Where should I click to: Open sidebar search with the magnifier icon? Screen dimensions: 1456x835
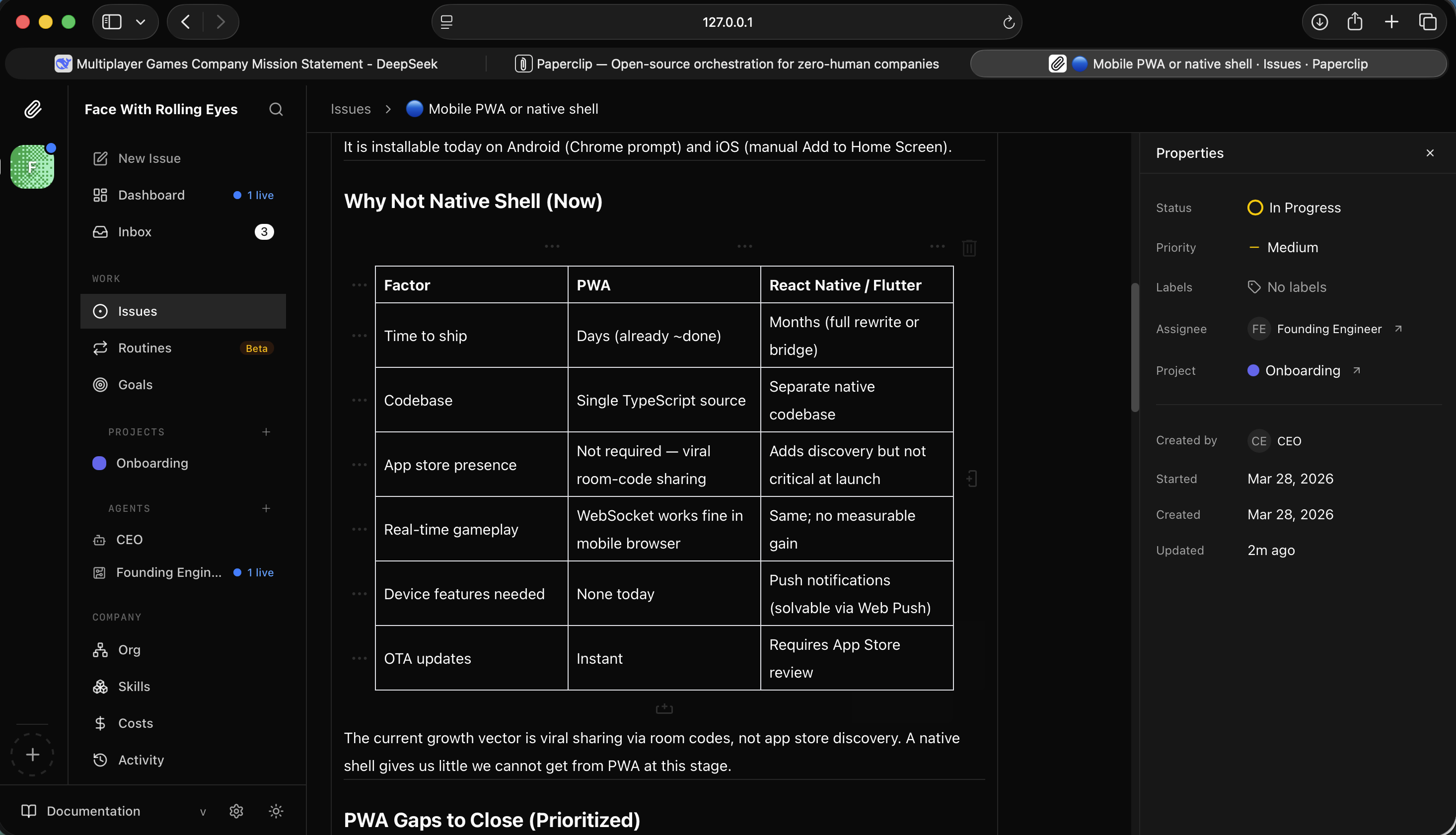(276, 109)
